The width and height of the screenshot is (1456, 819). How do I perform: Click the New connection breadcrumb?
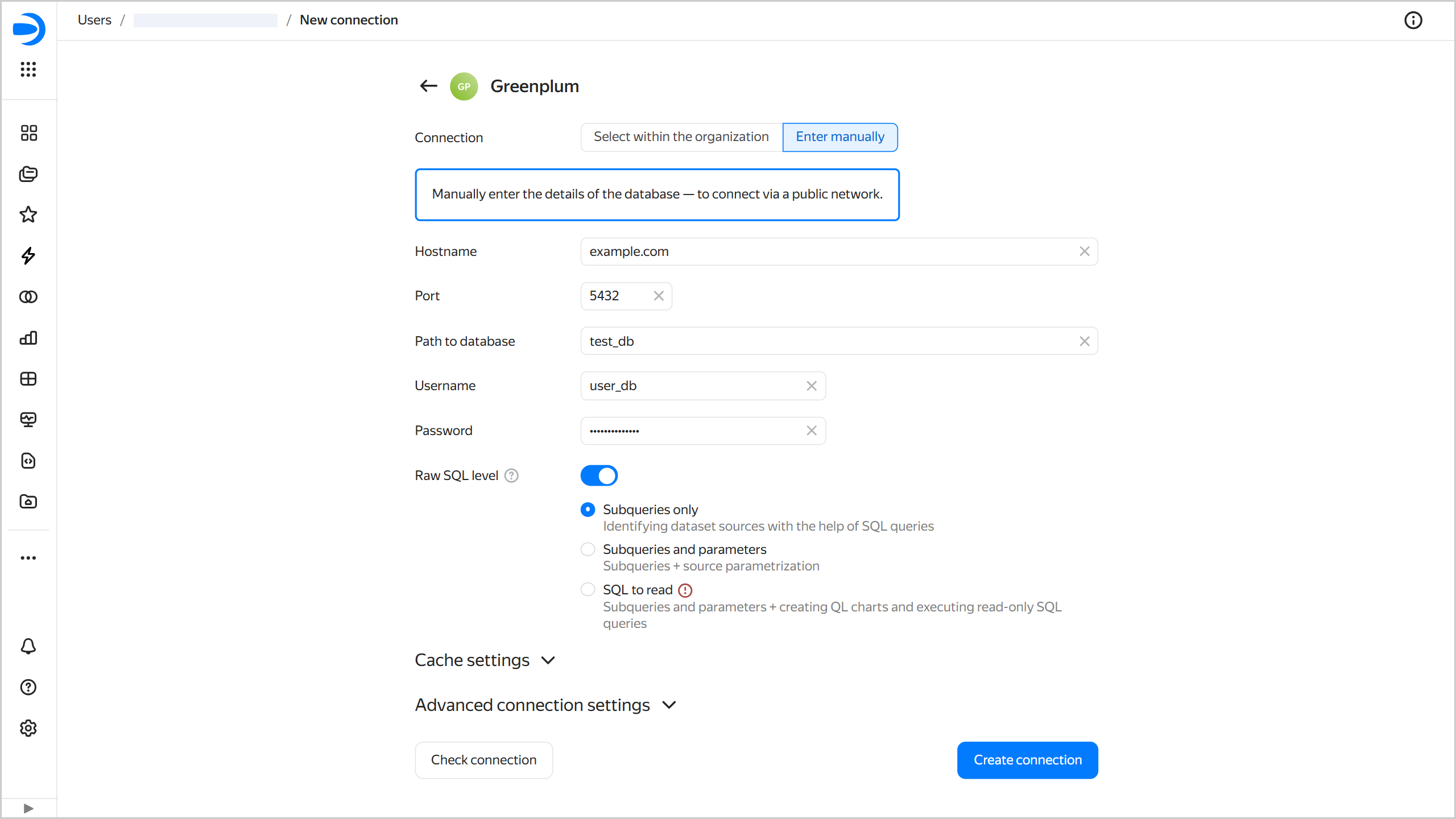pos(349,20)
